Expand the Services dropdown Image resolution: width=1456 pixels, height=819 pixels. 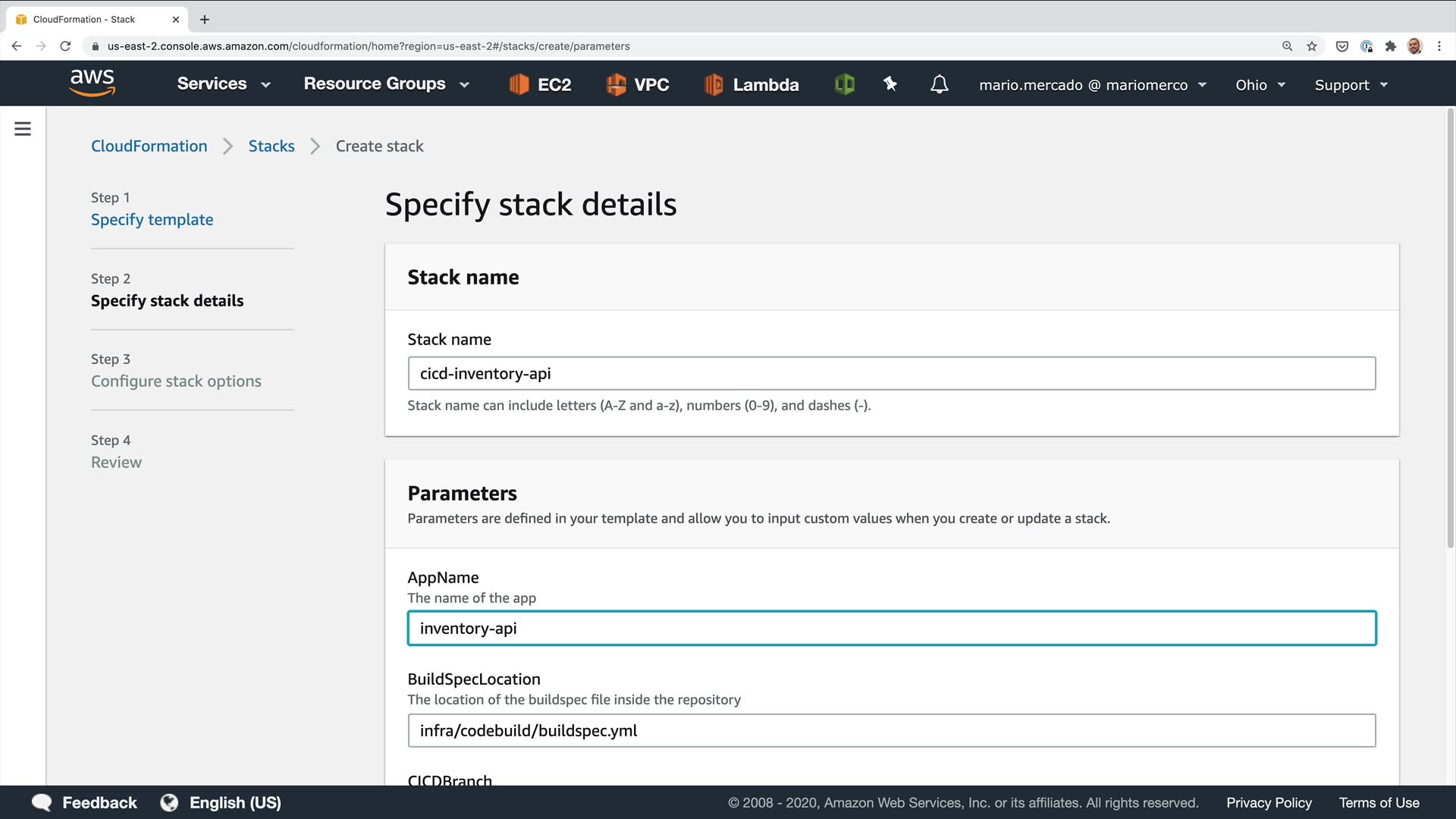click(x=223, y=84)
